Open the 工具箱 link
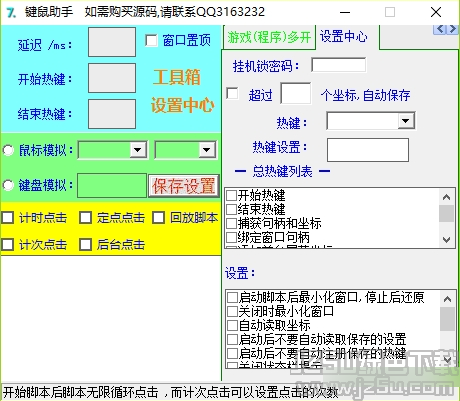Viewport: 460px width, 401px height. point(177,77)
